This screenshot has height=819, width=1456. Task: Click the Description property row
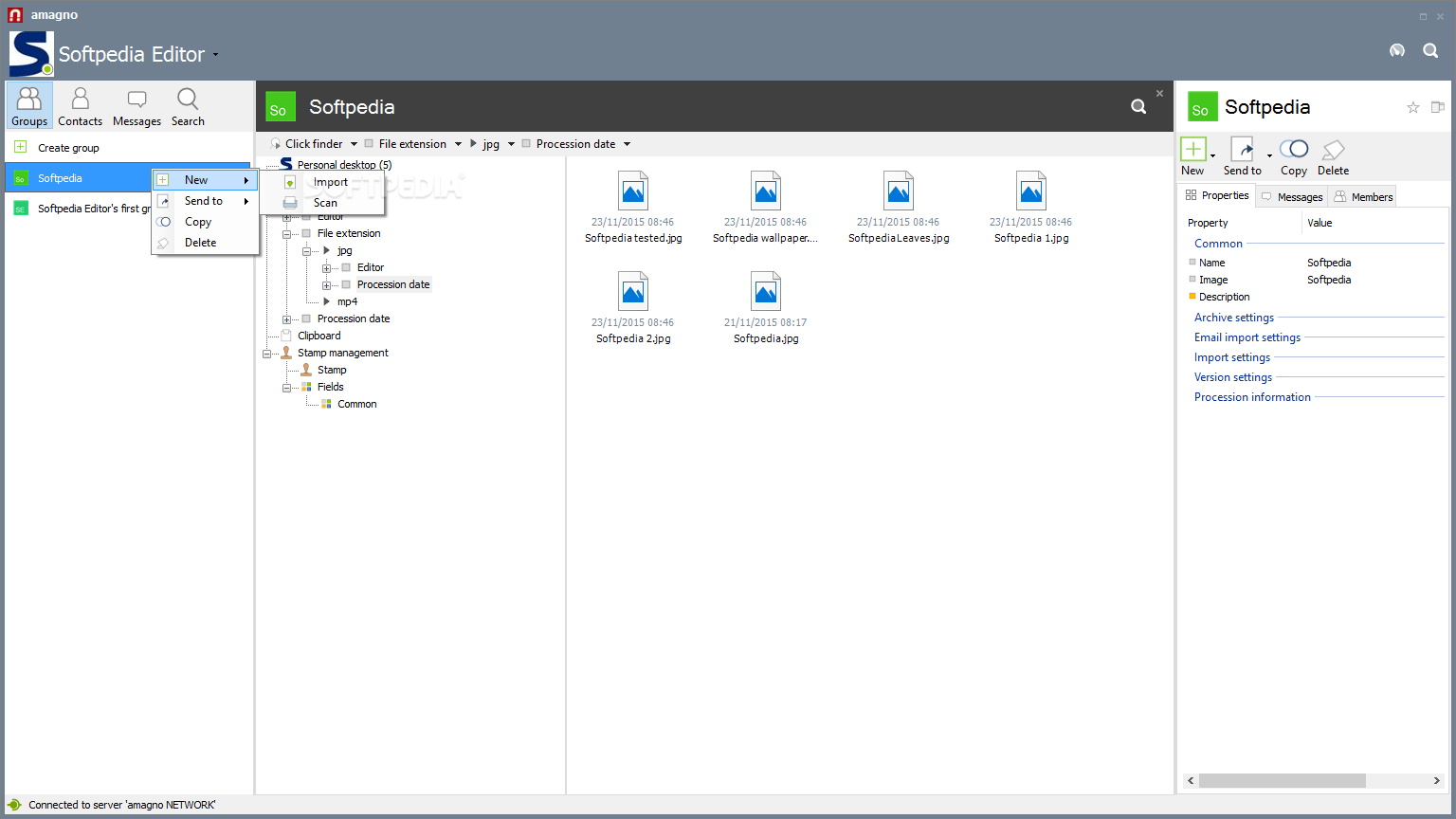(1316, 297)
